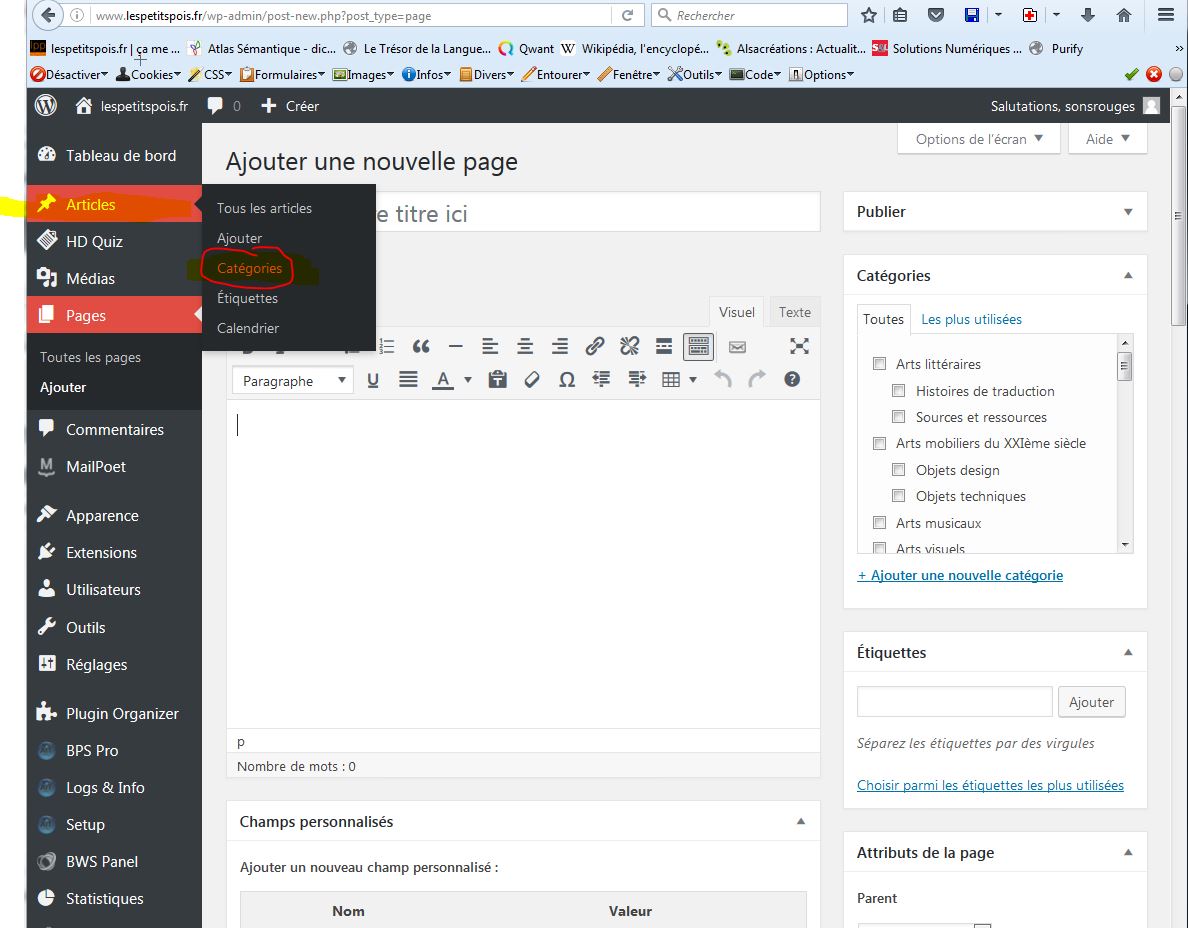Collapse the Publier meta box
Screen dimensions: 1188x928
[1128, 212]
